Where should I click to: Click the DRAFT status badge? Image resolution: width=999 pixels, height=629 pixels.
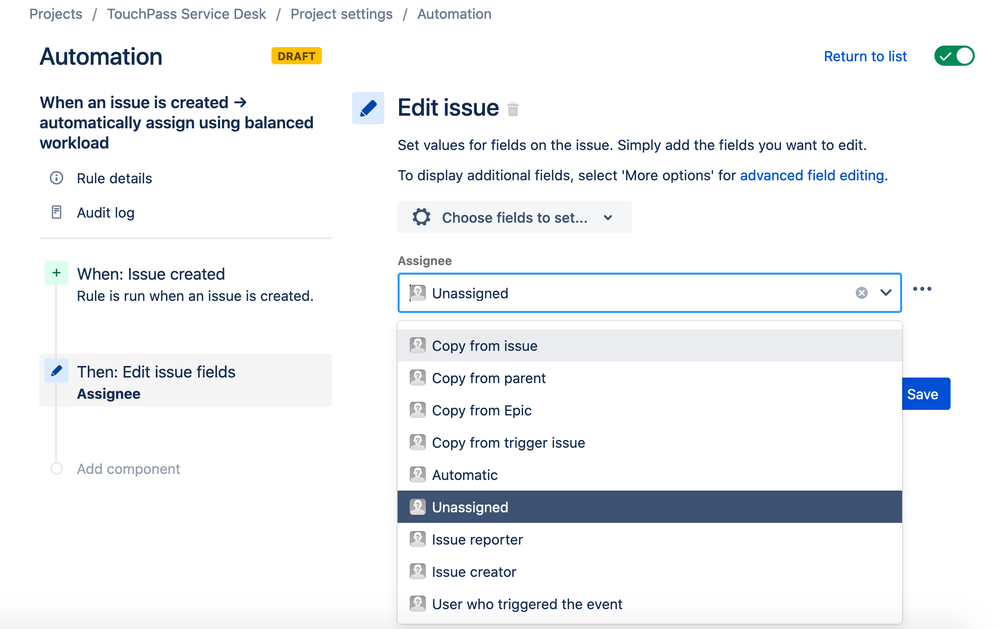pos(296,56)
